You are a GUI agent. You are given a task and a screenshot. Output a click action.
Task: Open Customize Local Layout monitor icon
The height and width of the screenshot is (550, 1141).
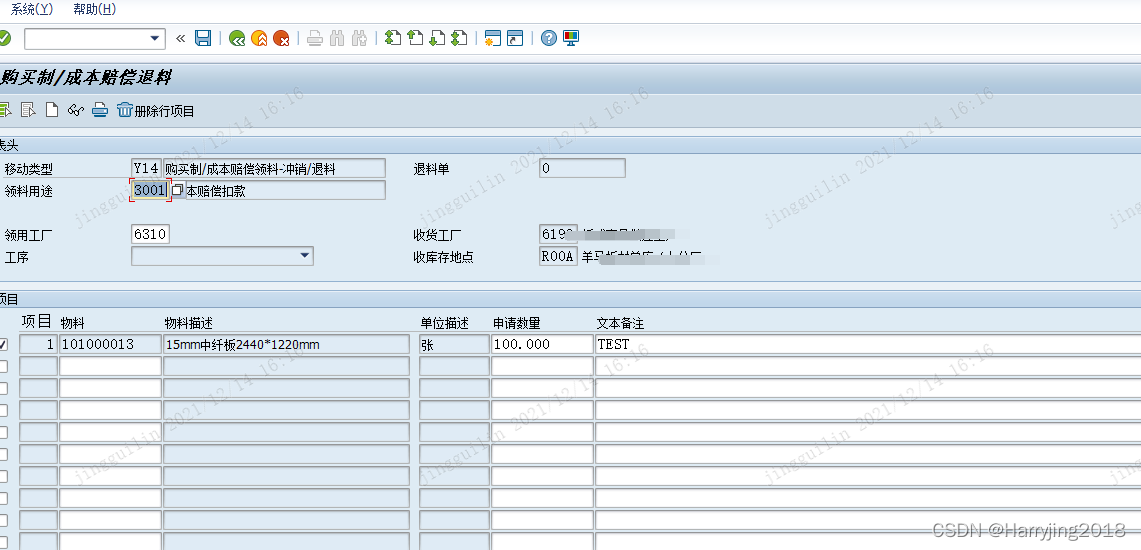coord(571,39)
